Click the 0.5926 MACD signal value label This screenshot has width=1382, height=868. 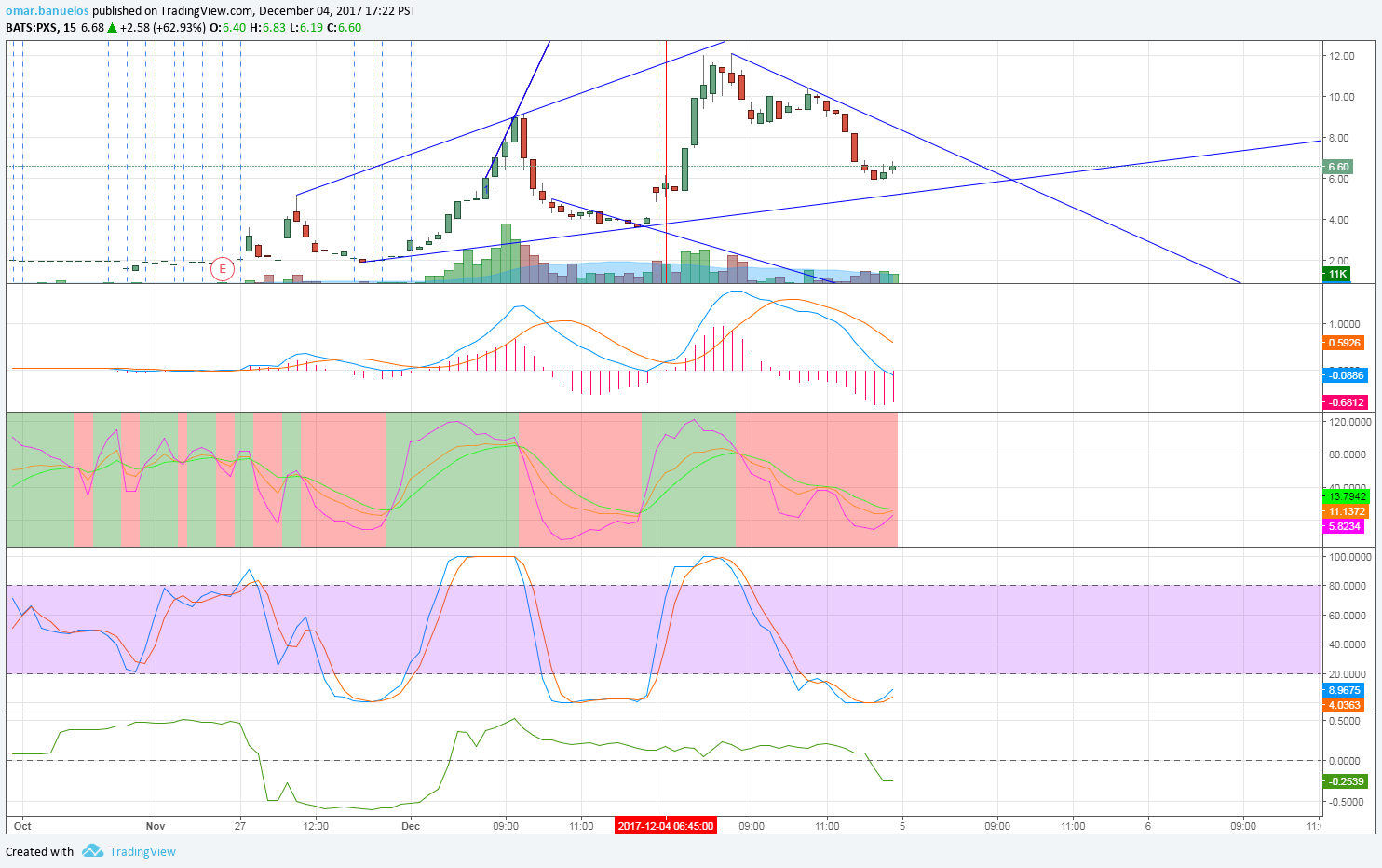click(x=1344, y=343)
